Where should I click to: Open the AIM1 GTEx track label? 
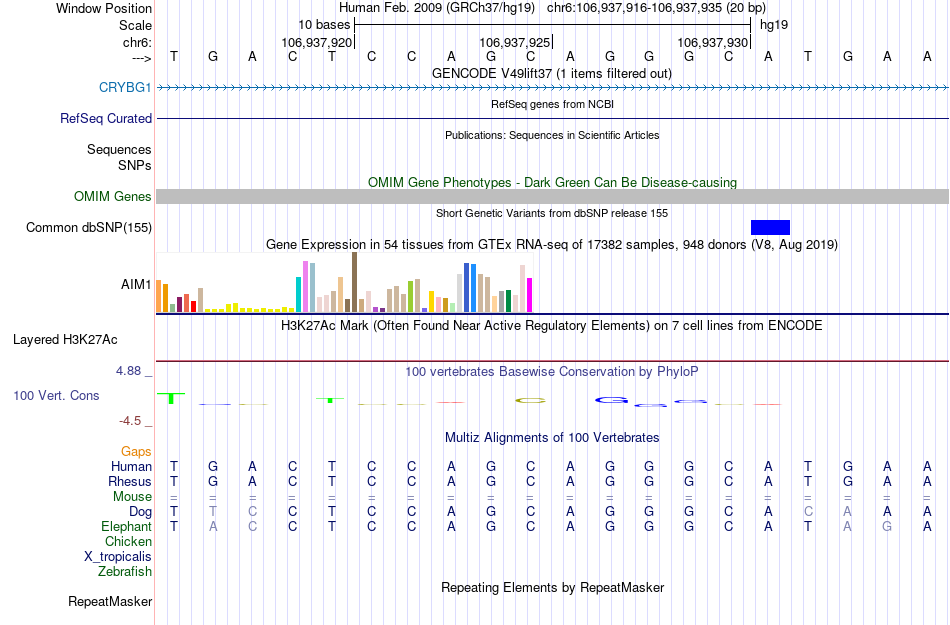coord(136,284)
